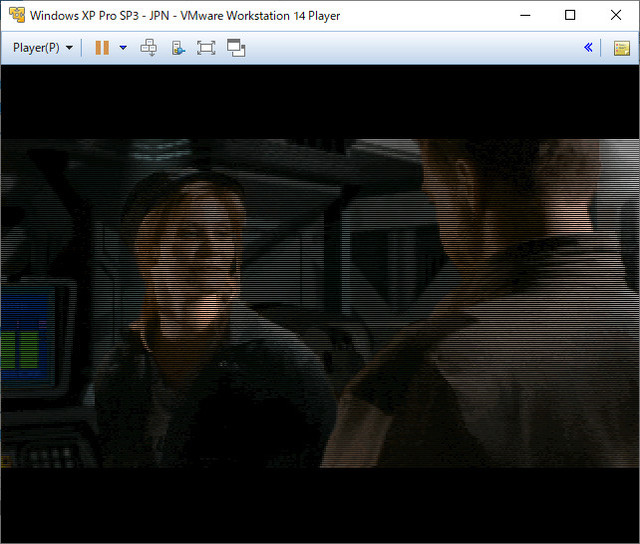This screenshot has height=544, width=640.
Task: Open the removable devices icon
Action: coord(178,48)
